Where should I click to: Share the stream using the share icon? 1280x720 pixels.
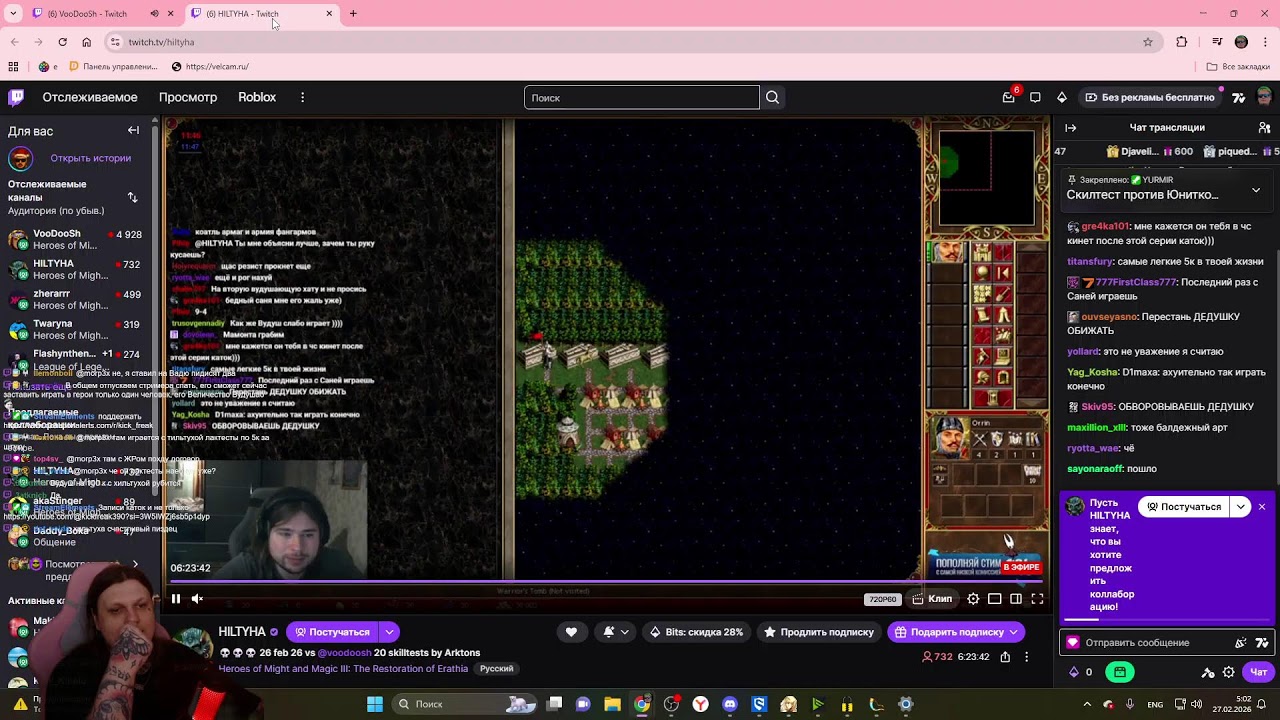(x=1005, y=657)
